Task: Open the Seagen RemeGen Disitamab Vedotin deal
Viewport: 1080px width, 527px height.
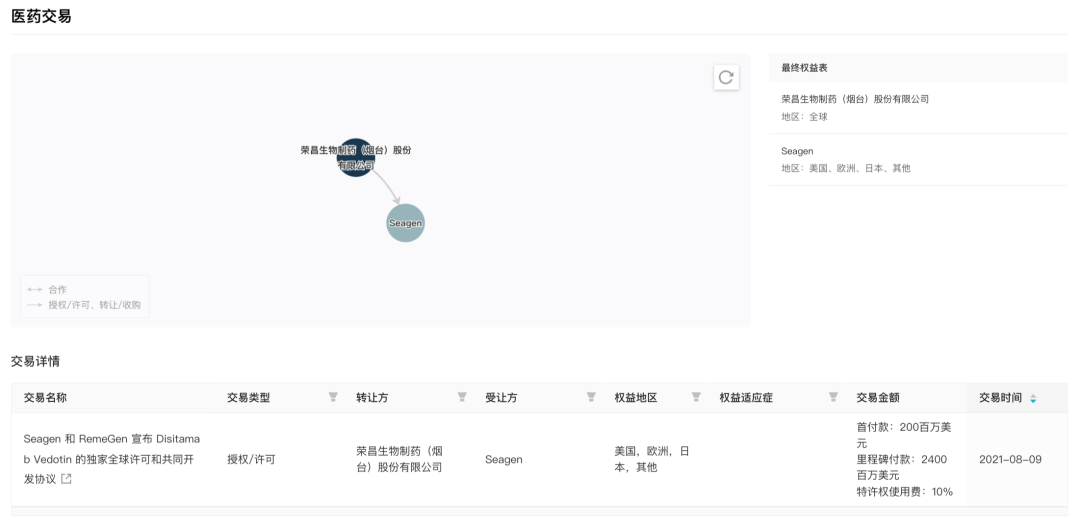Action: [112, 459]
